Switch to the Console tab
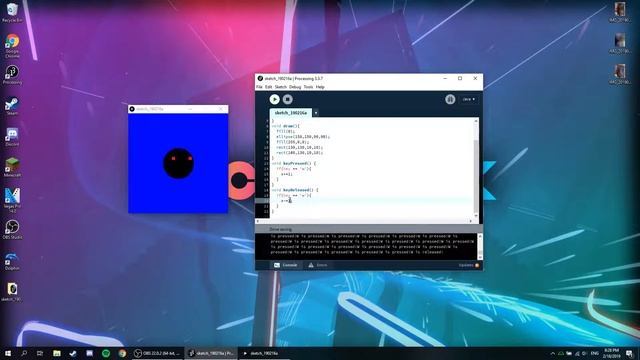The width and height of the screenshot is (640, 360). click(286, 265)
